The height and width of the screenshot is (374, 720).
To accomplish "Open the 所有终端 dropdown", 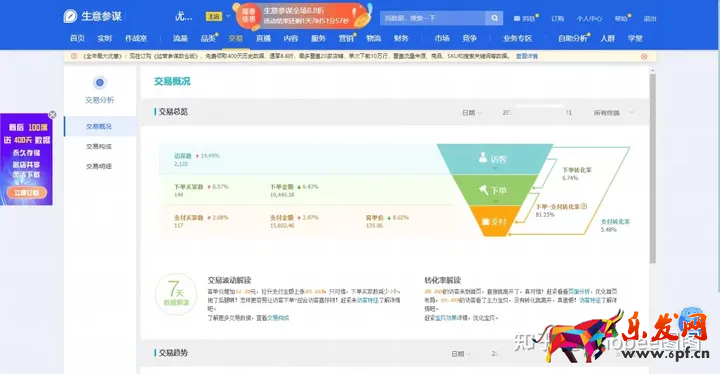I will [613, 113].
